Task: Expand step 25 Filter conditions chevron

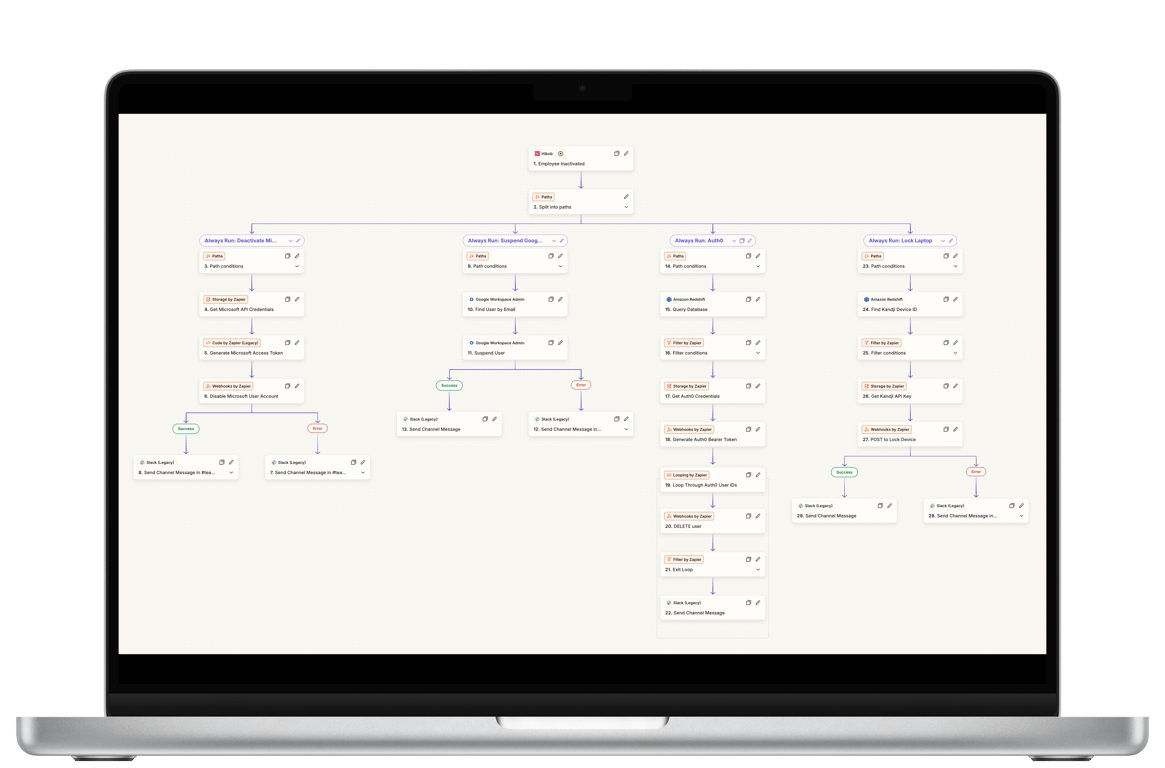Action: click(x=955, y=353)
